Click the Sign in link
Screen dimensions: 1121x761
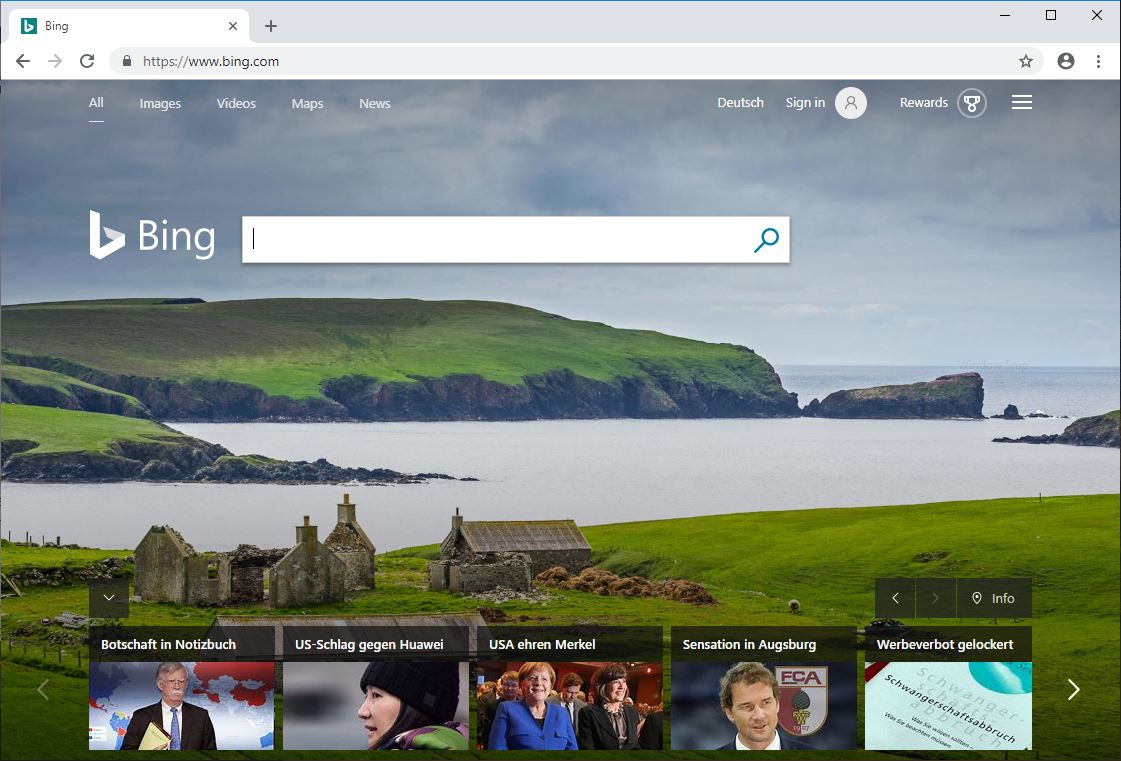pos(805,103)
